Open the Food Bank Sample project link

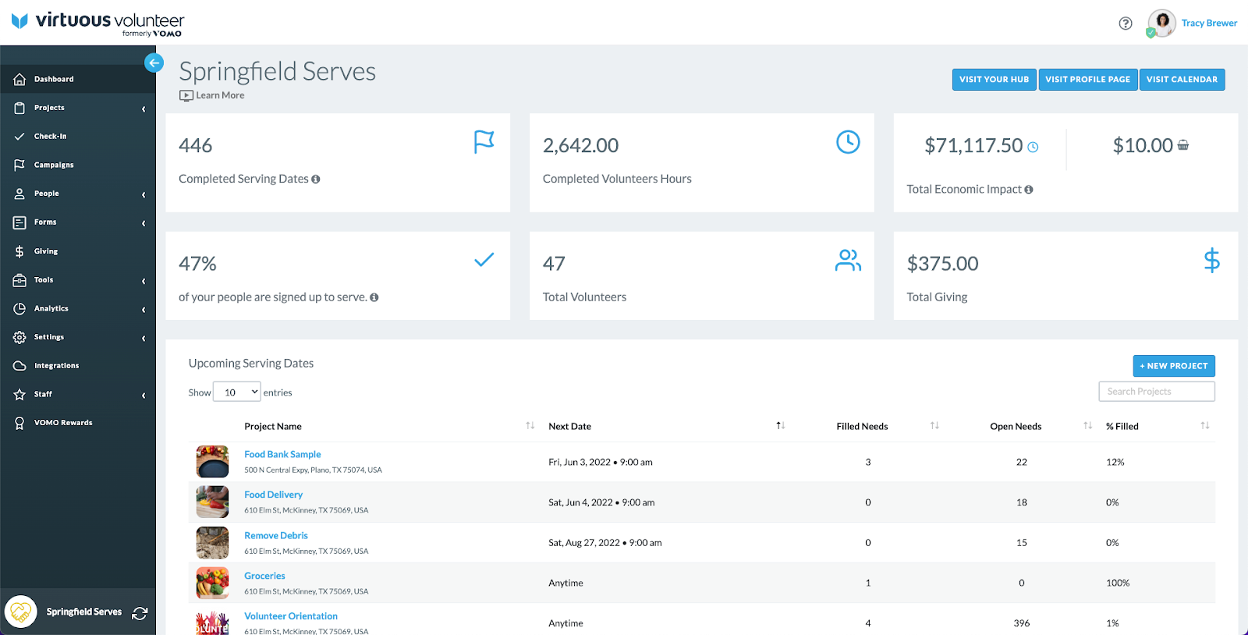tap(283, 454)
